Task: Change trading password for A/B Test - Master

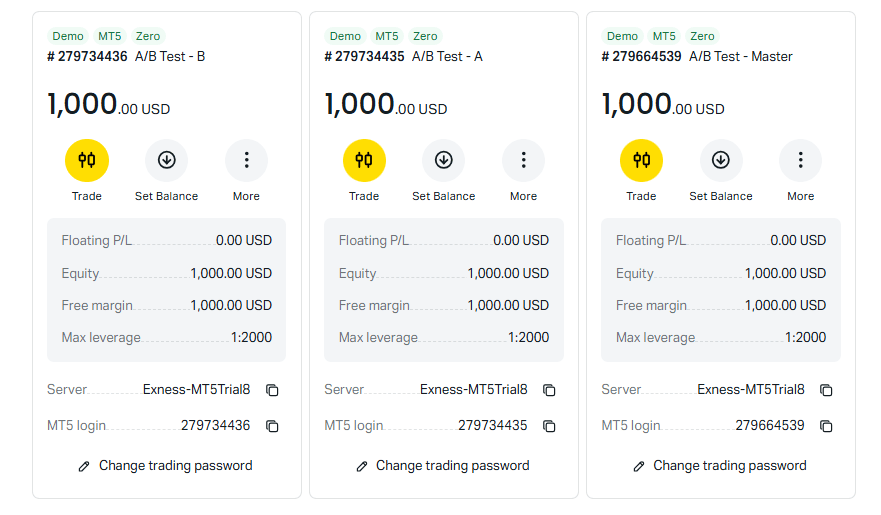Action: [720, 466]
